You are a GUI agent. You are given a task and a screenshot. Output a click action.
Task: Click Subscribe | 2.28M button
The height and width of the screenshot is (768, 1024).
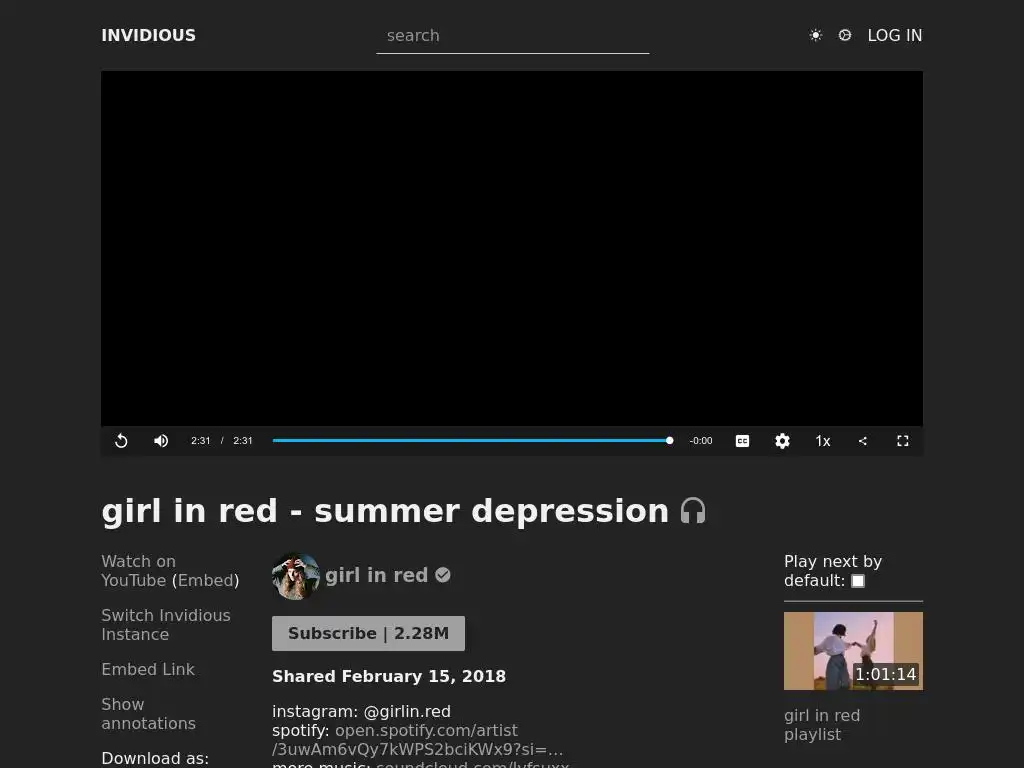[368, 633]
